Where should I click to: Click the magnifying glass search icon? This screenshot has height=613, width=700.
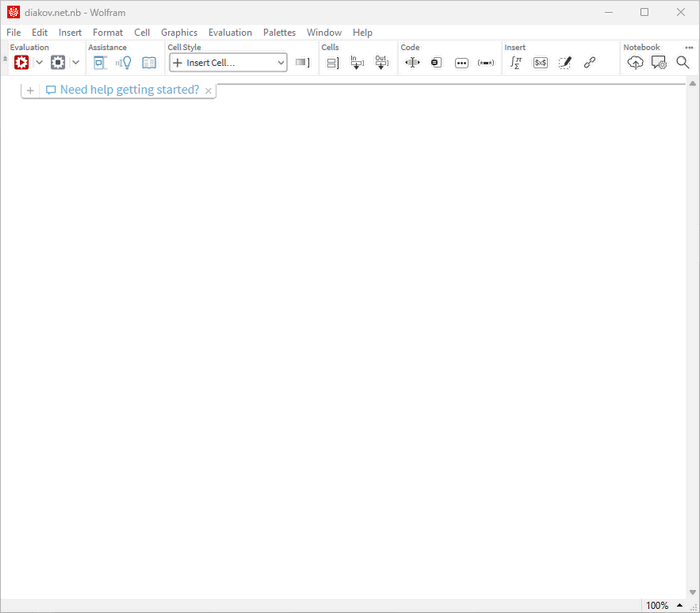pos(683,62)
